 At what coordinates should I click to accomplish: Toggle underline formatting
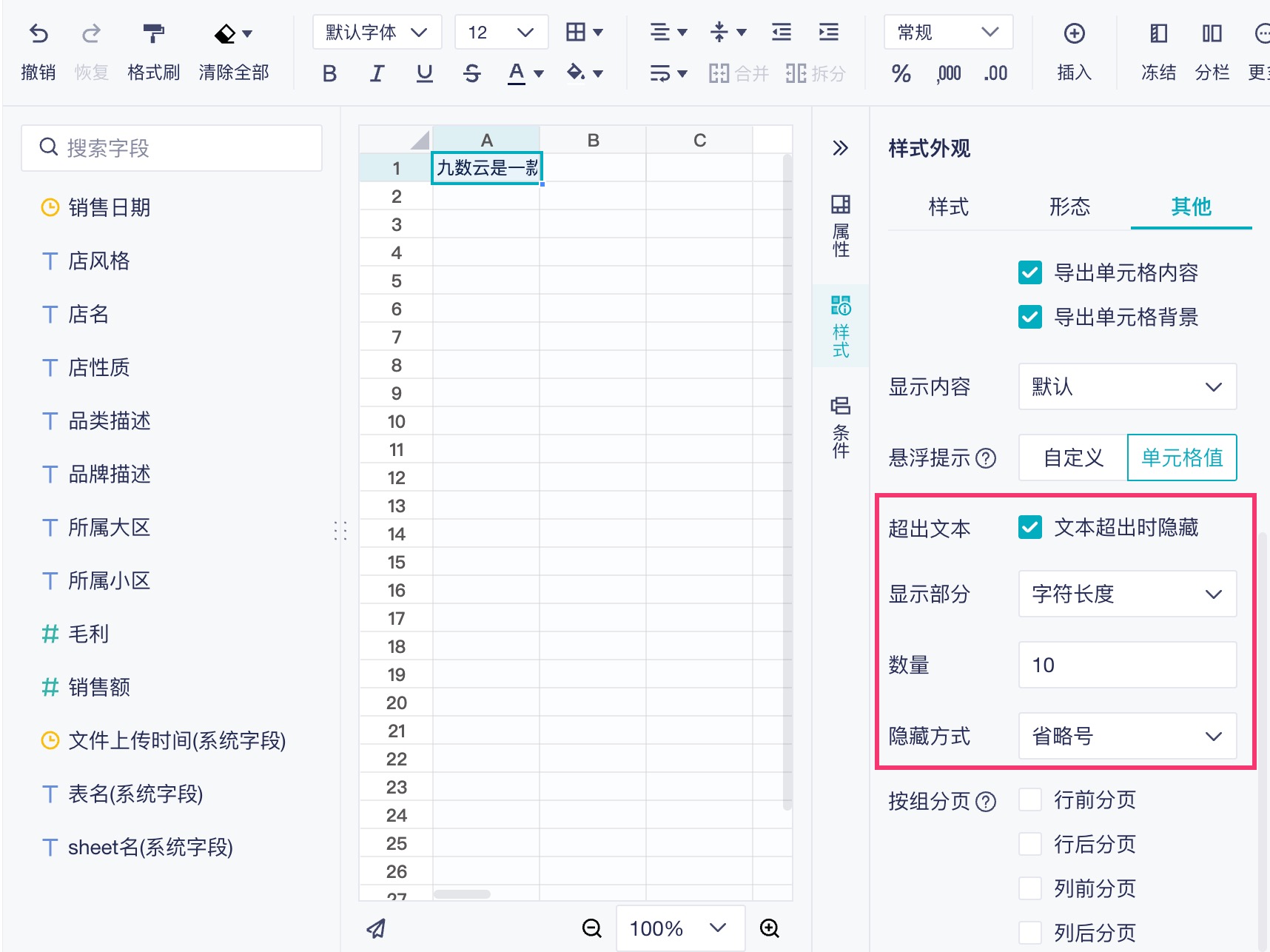pos(424,73)
